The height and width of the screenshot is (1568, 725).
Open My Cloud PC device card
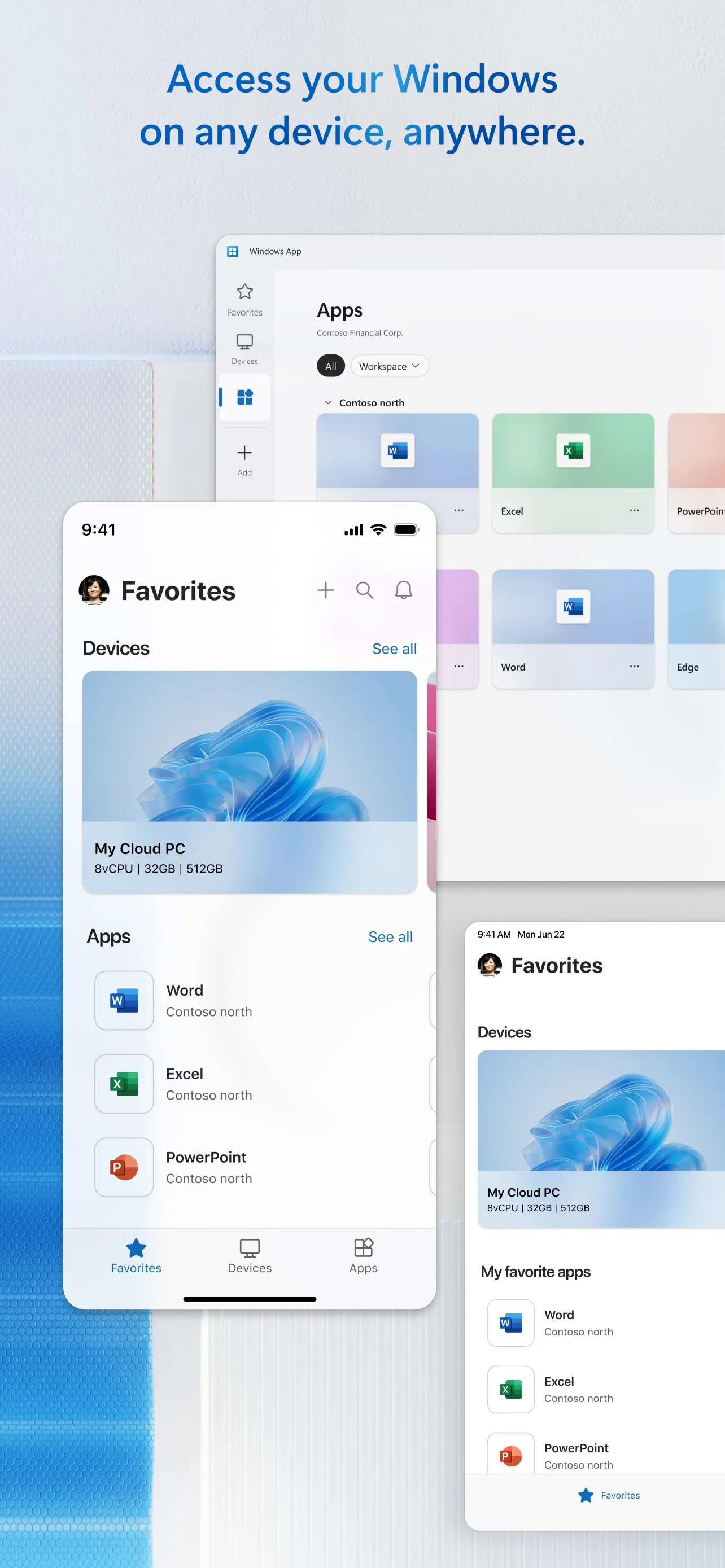click(x=250, y=782)
